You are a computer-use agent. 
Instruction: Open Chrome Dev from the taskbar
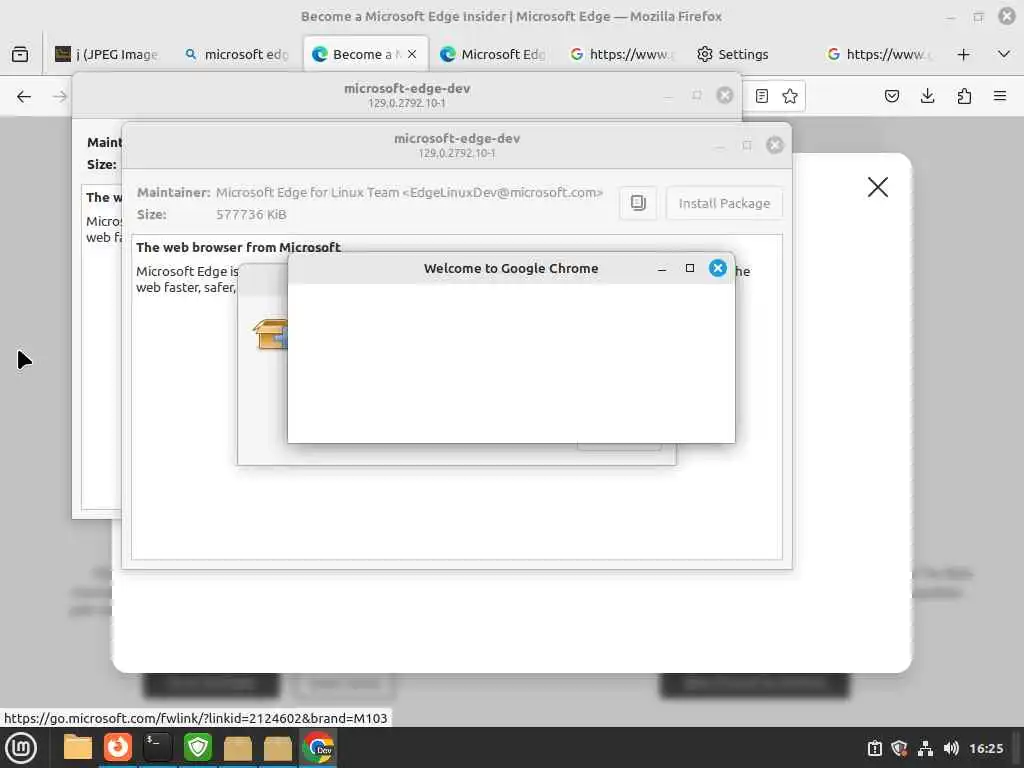point(318,747)
